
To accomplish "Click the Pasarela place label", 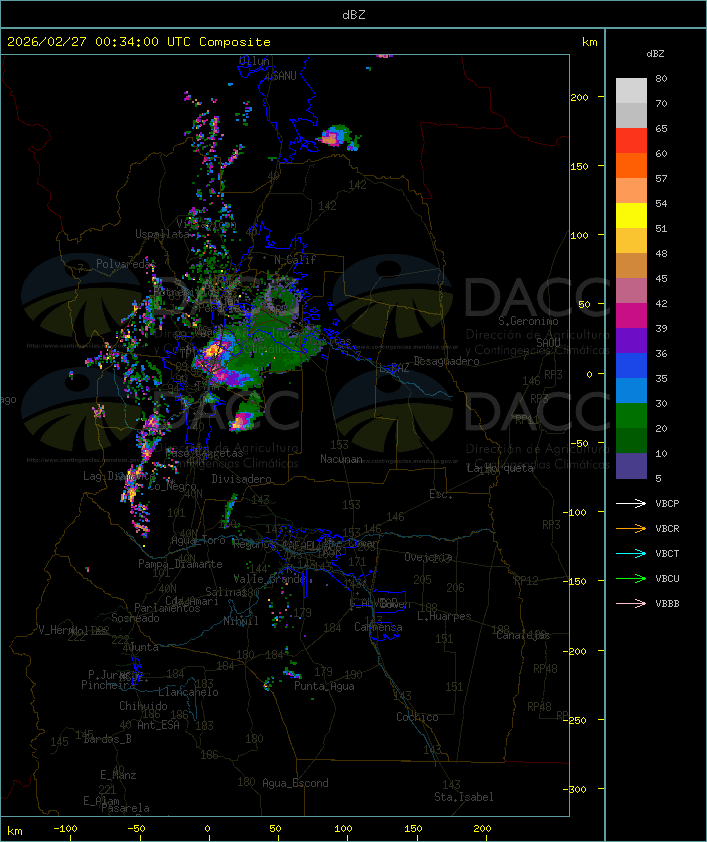I will pos(126,808).
